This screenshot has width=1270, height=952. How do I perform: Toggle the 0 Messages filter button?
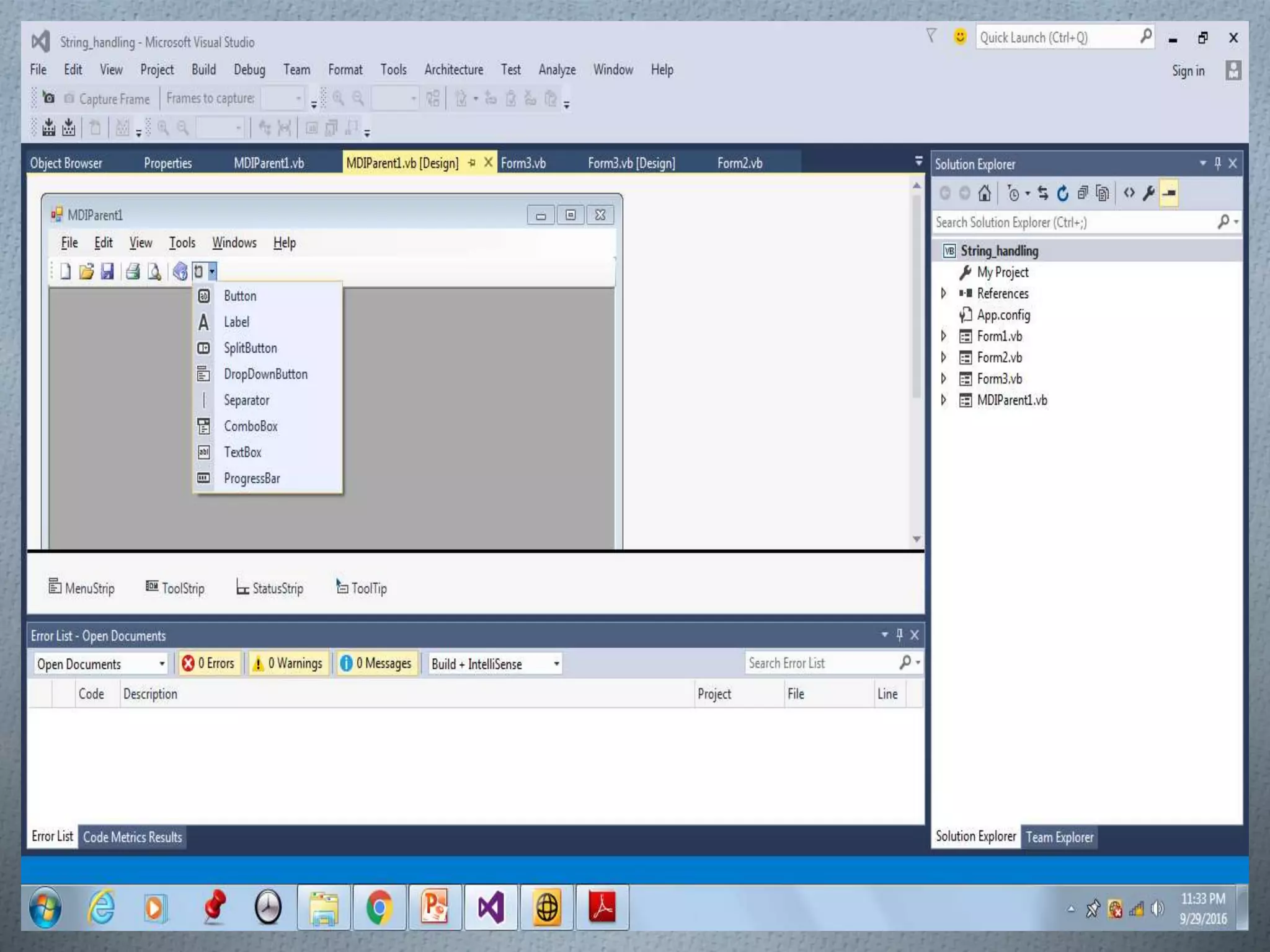pos(376,663)
